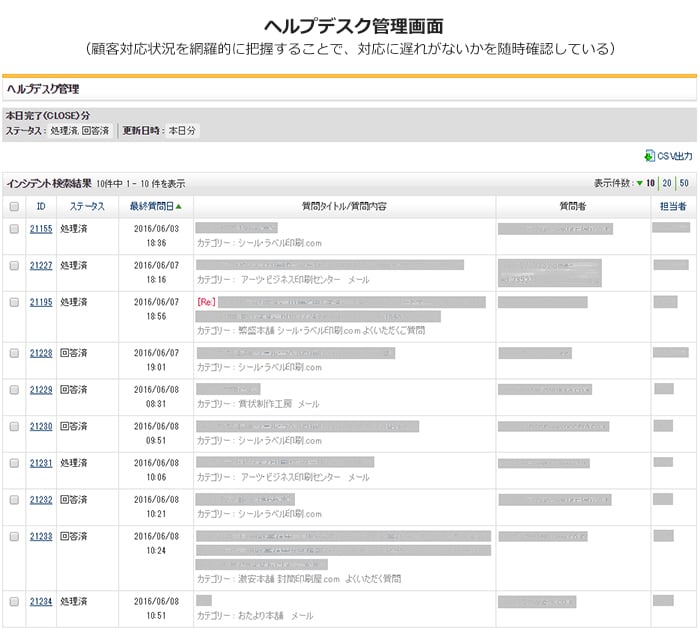Check the box for incident 21227
Screen dimensions: 700x630
[x=14, y=266]
